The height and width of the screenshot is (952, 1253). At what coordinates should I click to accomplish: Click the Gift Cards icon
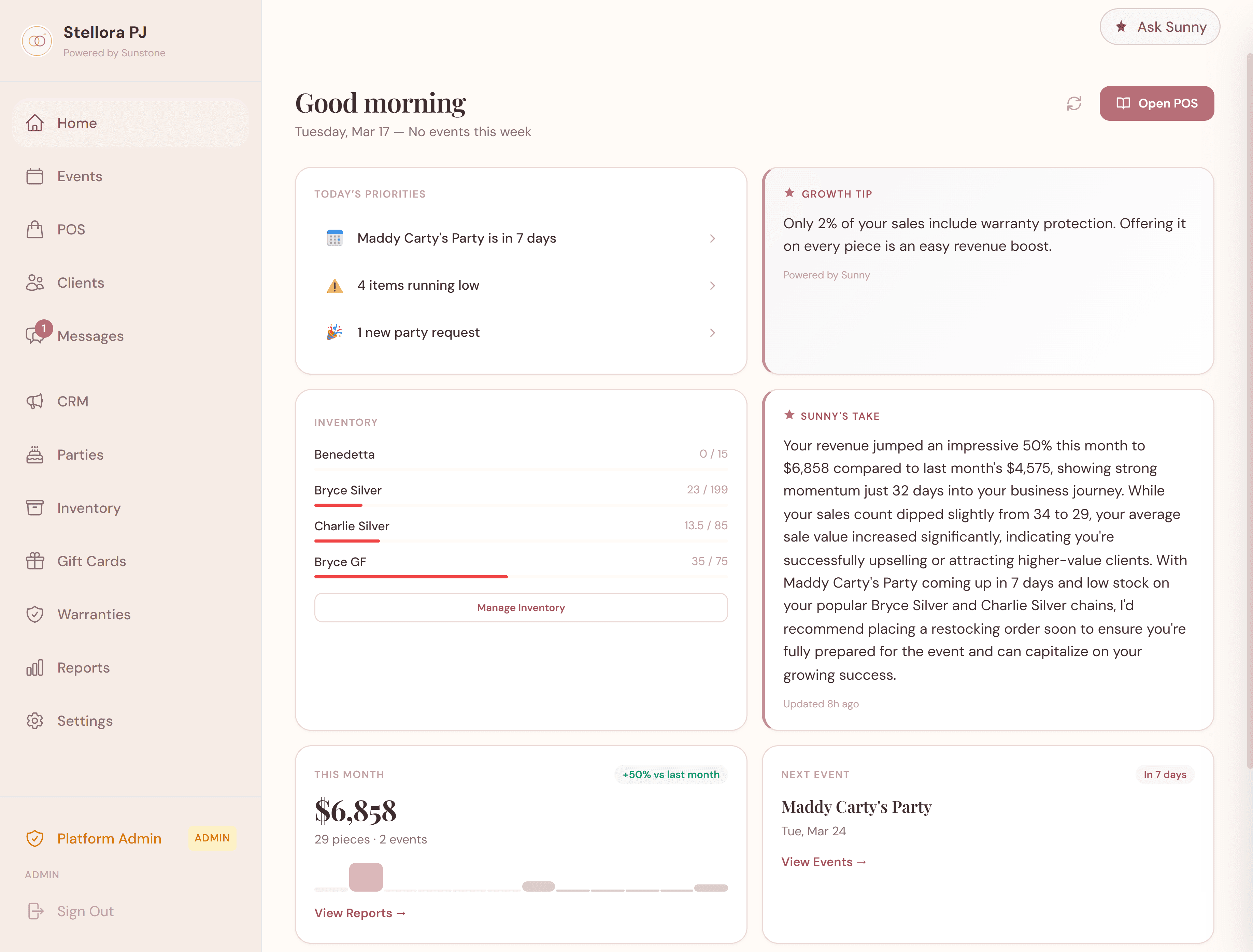pos(35,561)
